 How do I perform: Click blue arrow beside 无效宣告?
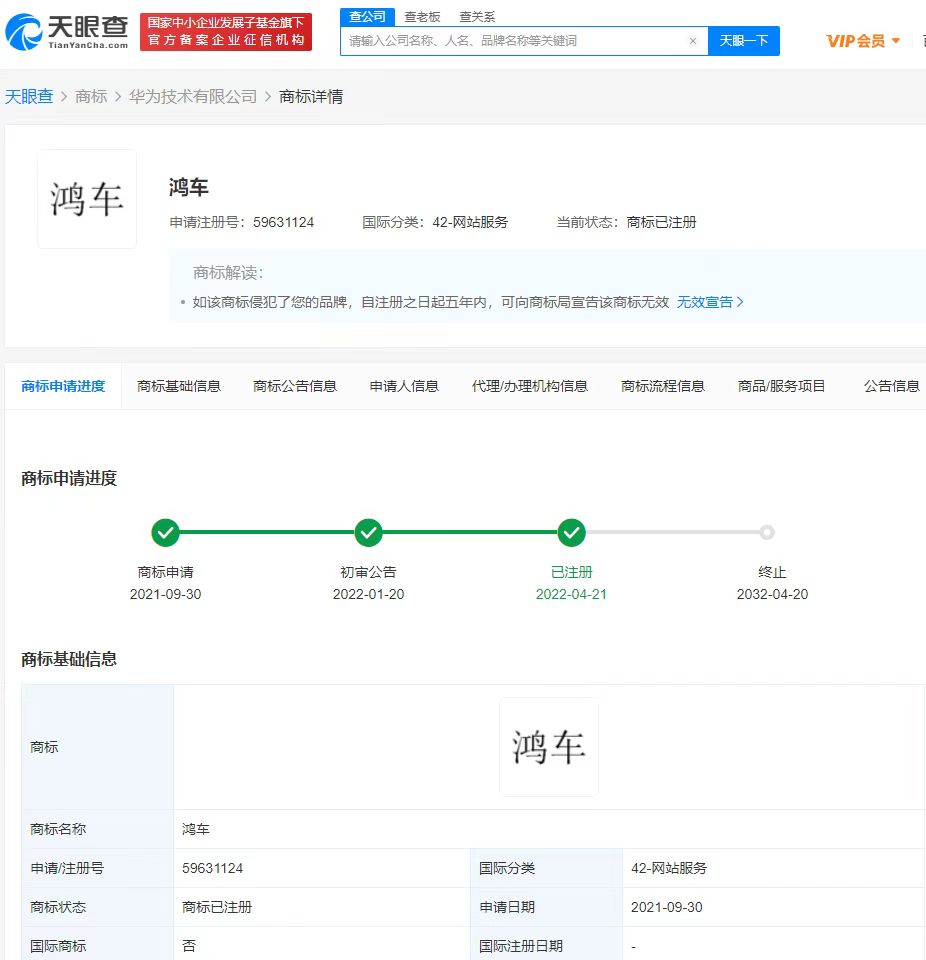(739, 301)
